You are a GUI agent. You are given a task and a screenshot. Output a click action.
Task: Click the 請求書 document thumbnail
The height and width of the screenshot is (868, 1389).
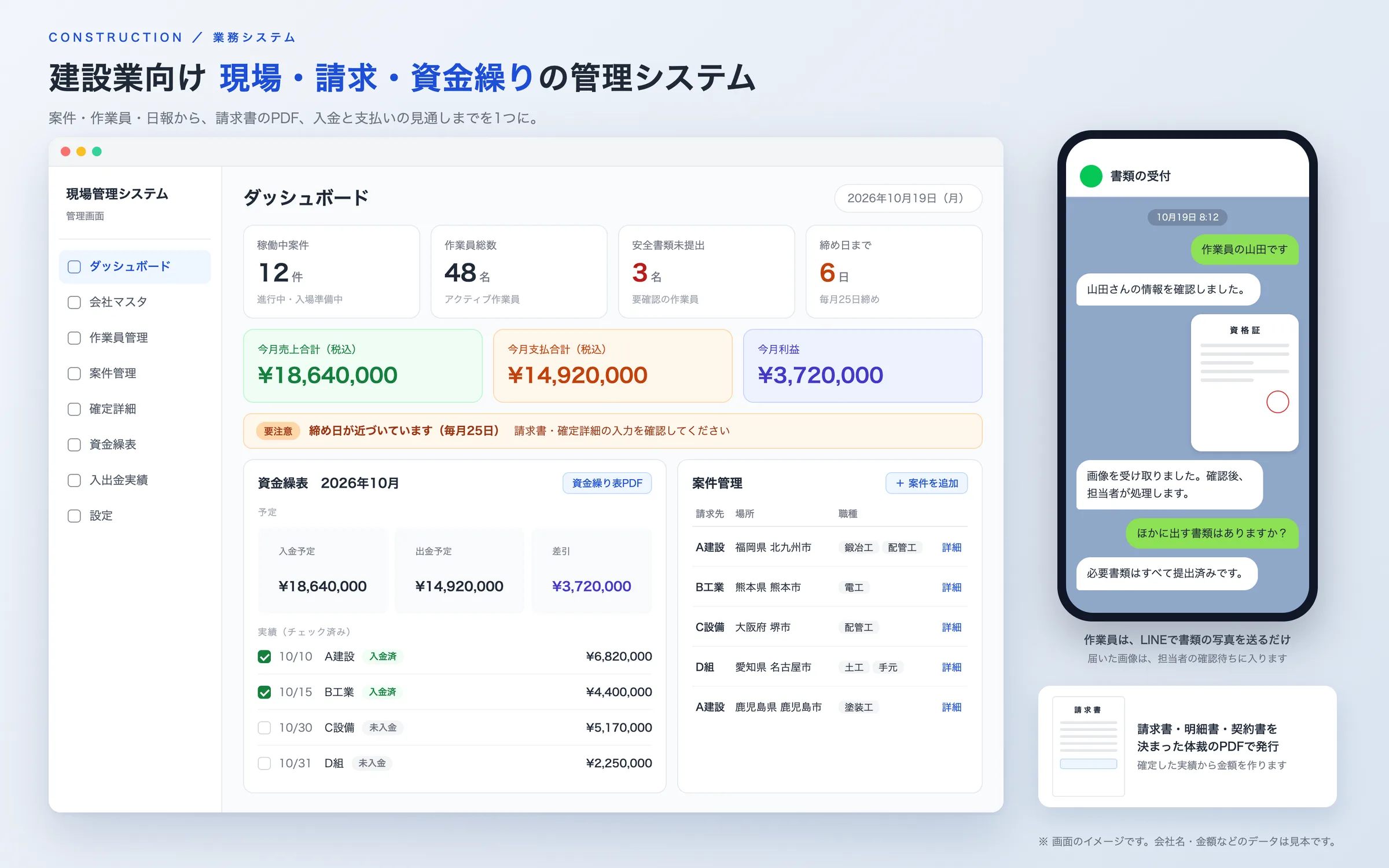(1089, 746)
